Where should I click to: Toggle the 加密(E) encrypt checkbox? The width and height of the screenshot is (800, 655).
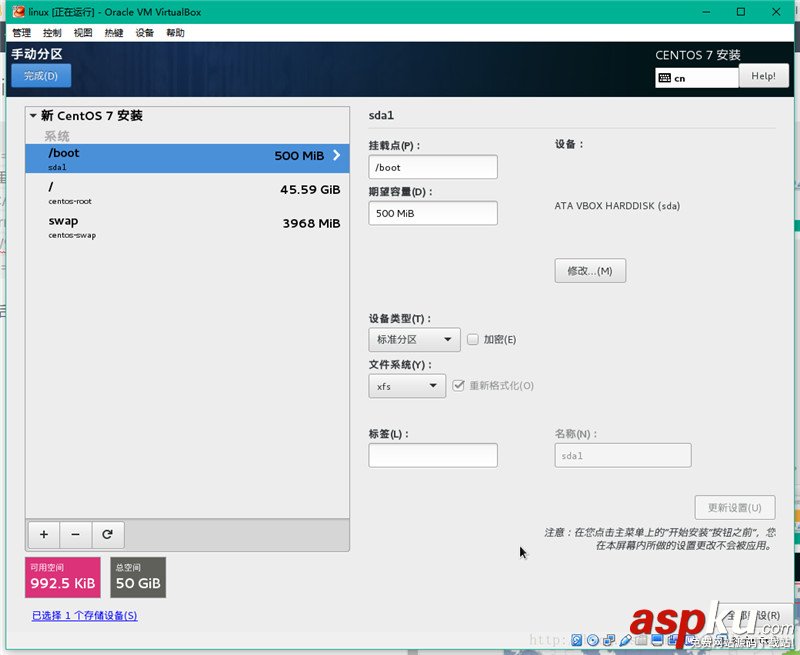click(x=473, y=339)
